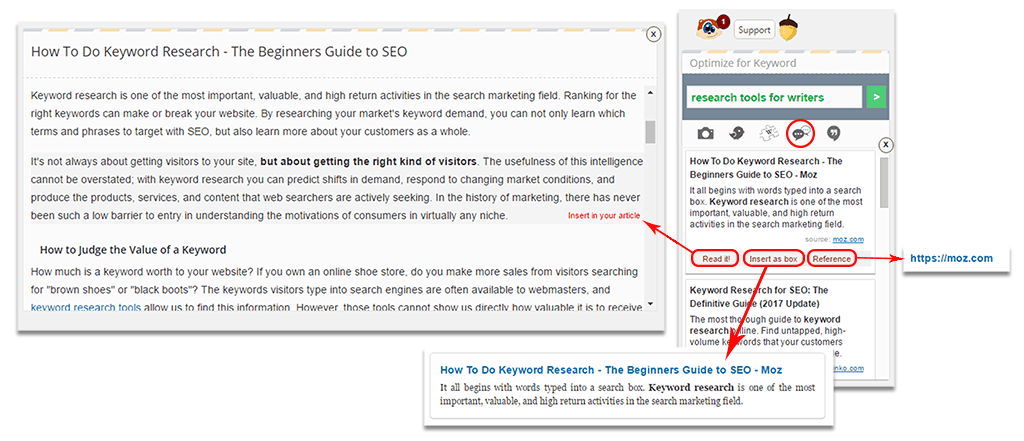Click the keyword input field
This screenshot has width=1024, height=441.
pyautogui.click(x=774, y=97)
